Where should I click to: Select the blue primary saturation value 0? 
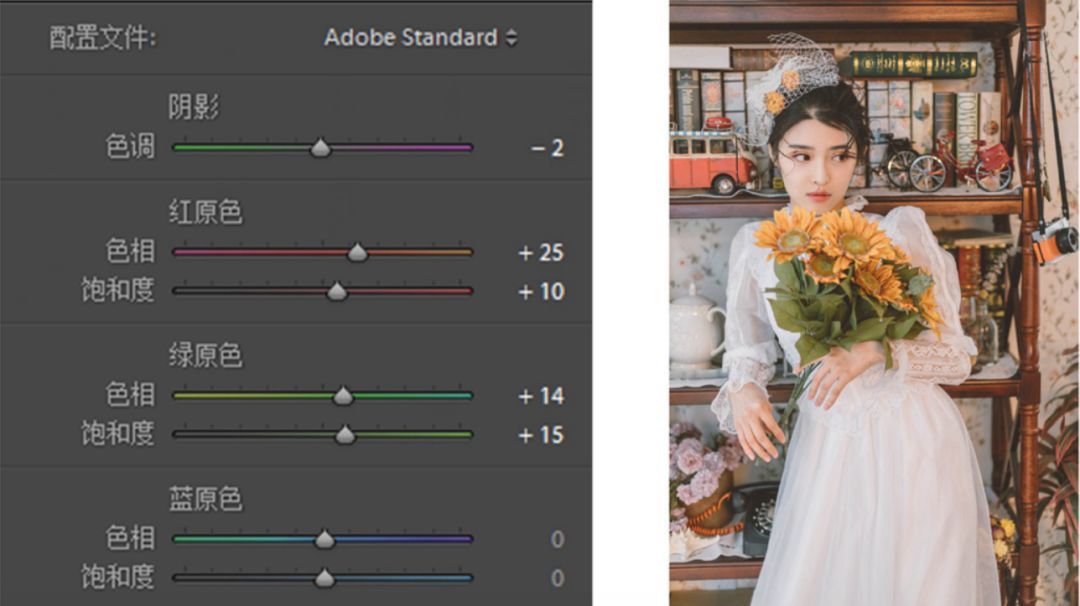557,578
